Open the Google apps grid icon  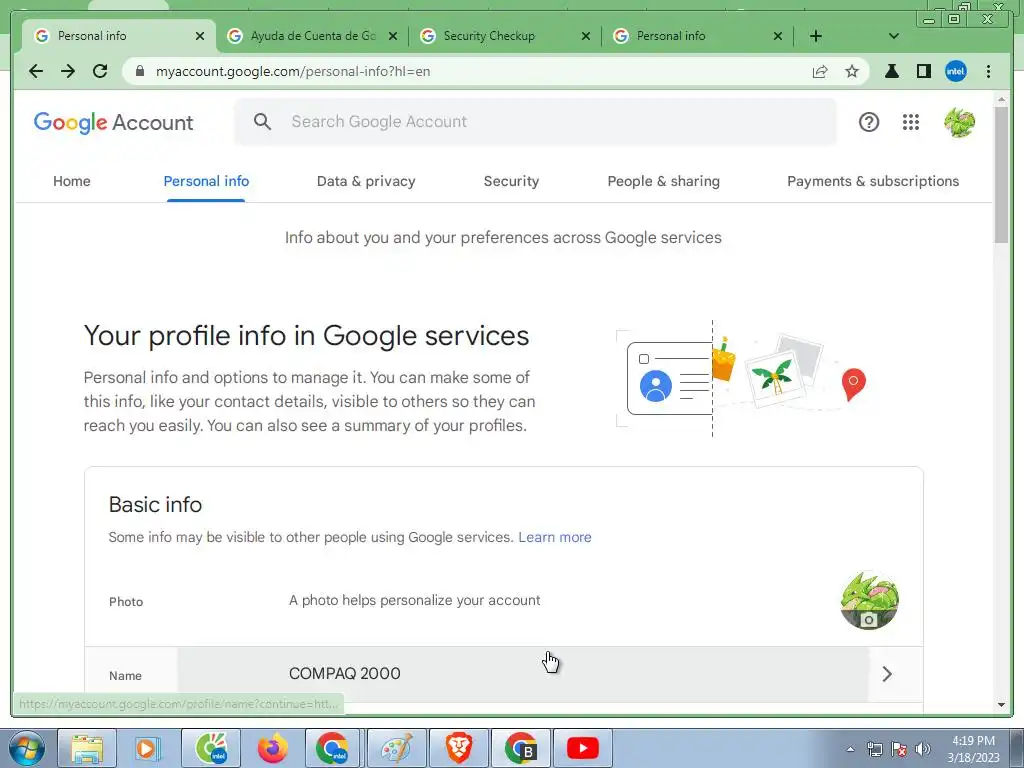coord(910,122)
